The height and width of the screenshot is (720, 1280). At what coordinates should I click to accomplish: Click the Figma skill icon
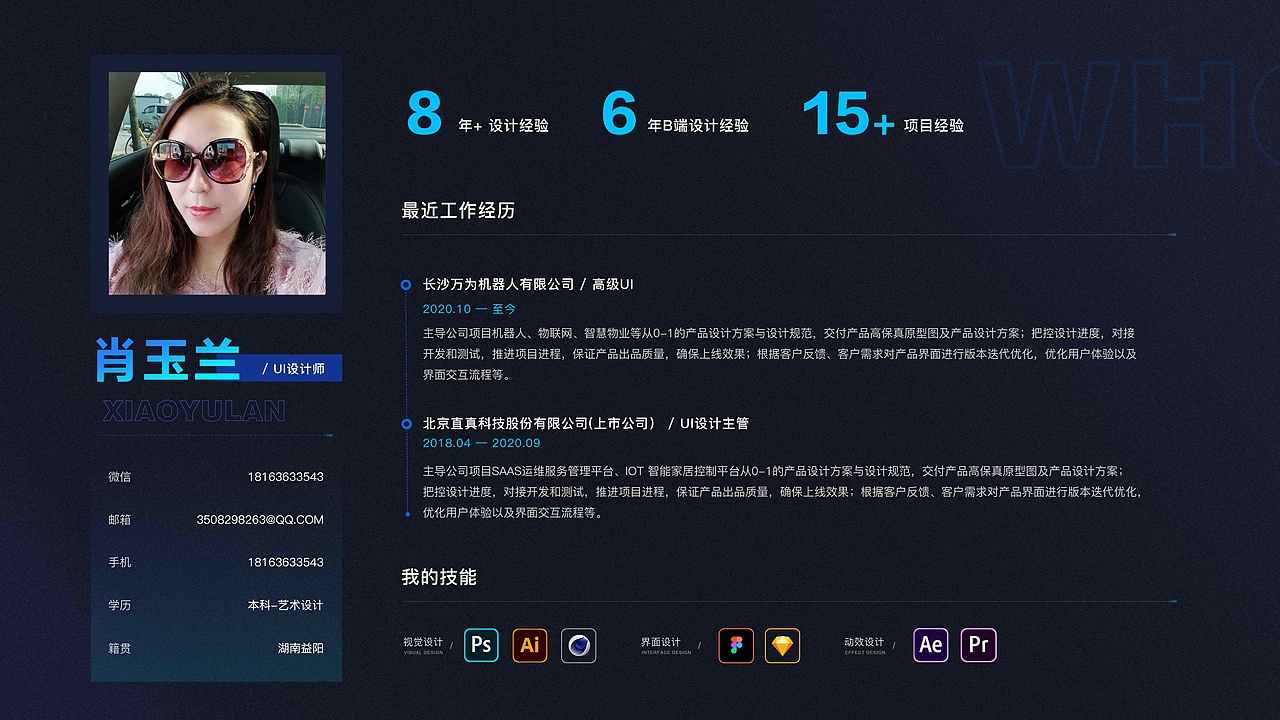[736, 645]
